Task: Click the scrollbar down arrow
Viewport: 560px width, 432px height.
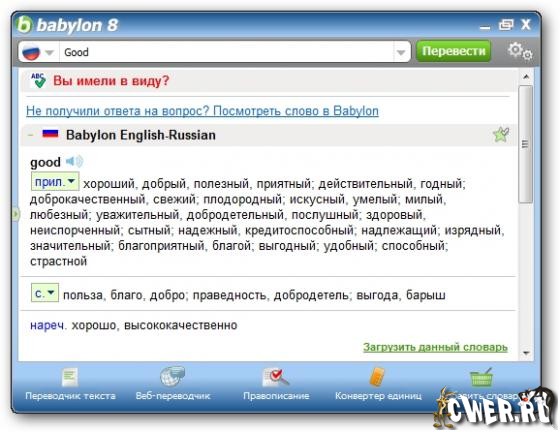Action: [526, 353]
